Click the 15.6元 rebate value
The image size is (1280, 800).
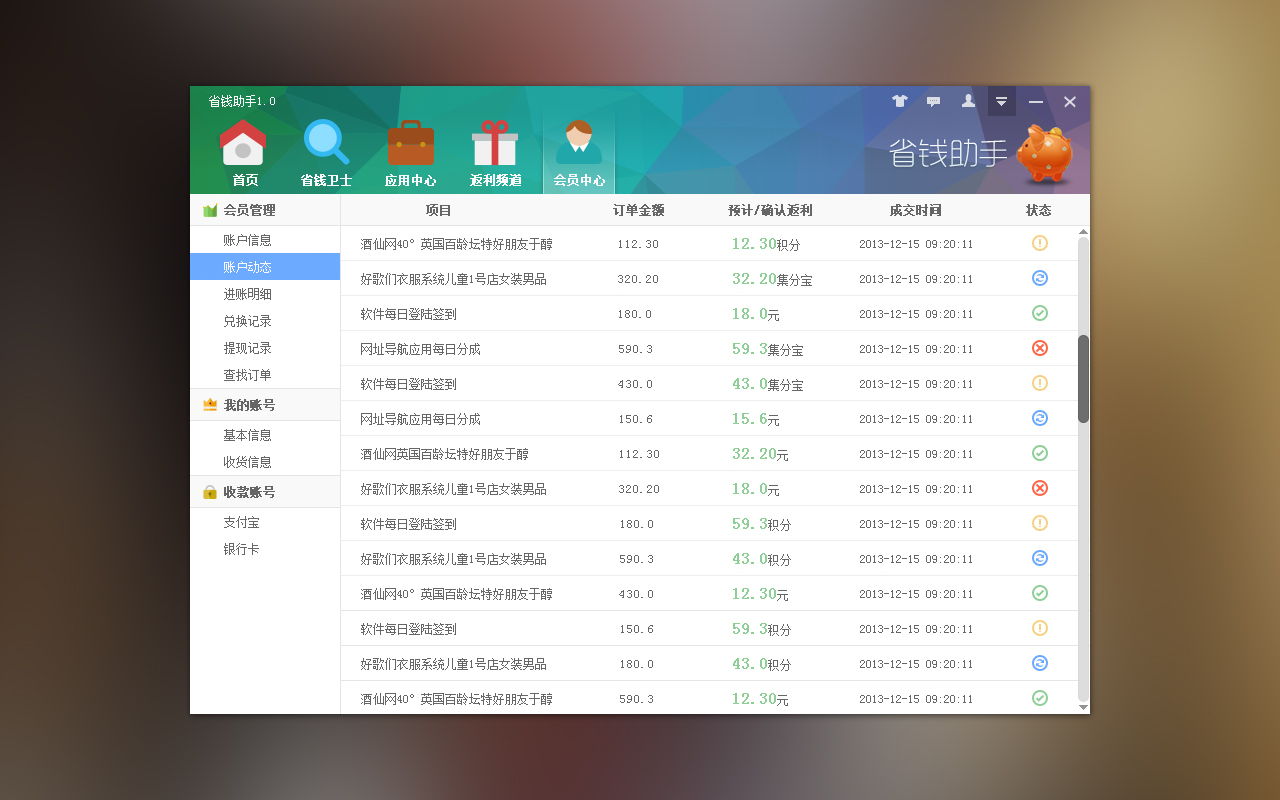pyautogui.click(x=755, y=419)
